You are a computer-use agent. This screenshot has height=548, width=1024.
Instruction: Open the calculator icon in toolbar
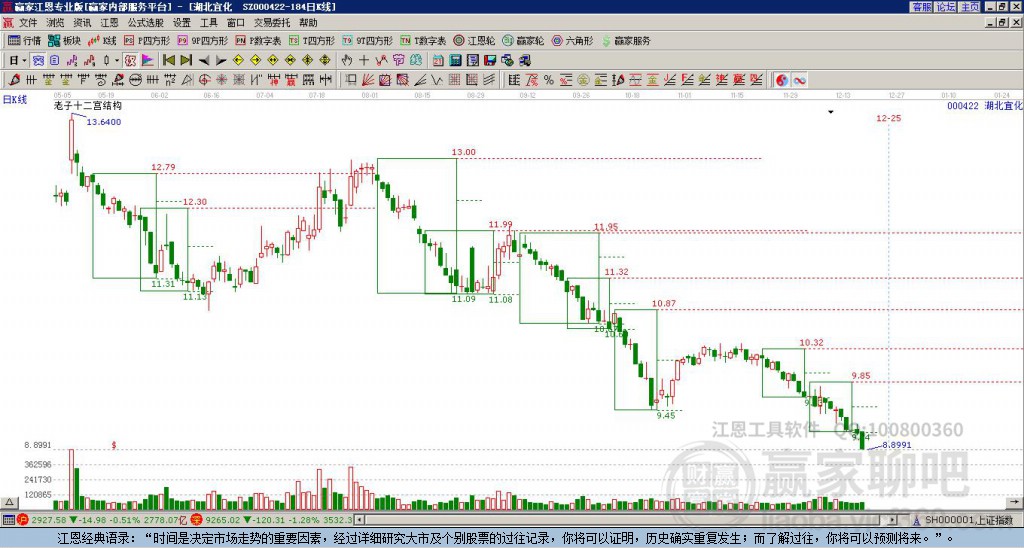point(455,61)
